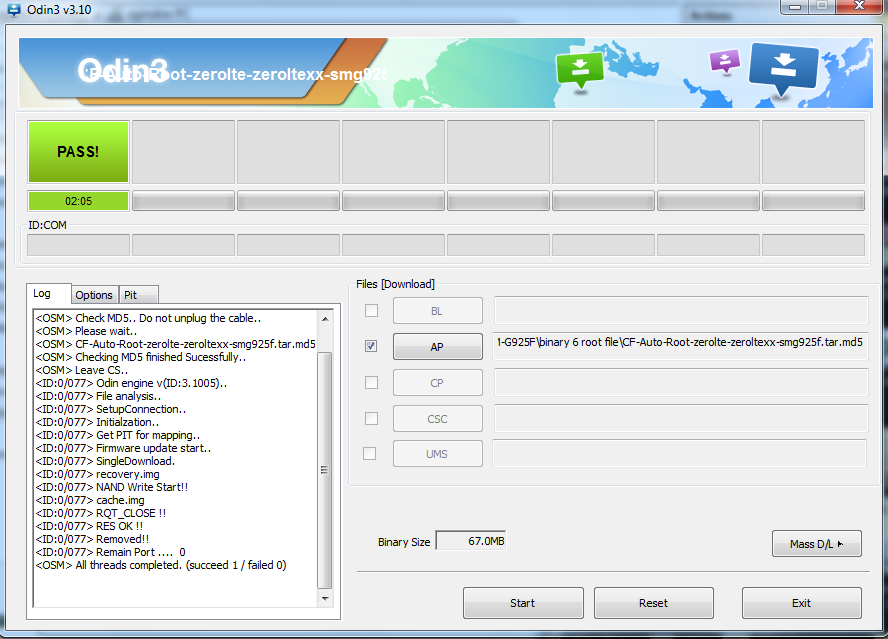Toggle the UMS file checkbox
Viewport: 888px width, 639px height.
tap(370, 453)
